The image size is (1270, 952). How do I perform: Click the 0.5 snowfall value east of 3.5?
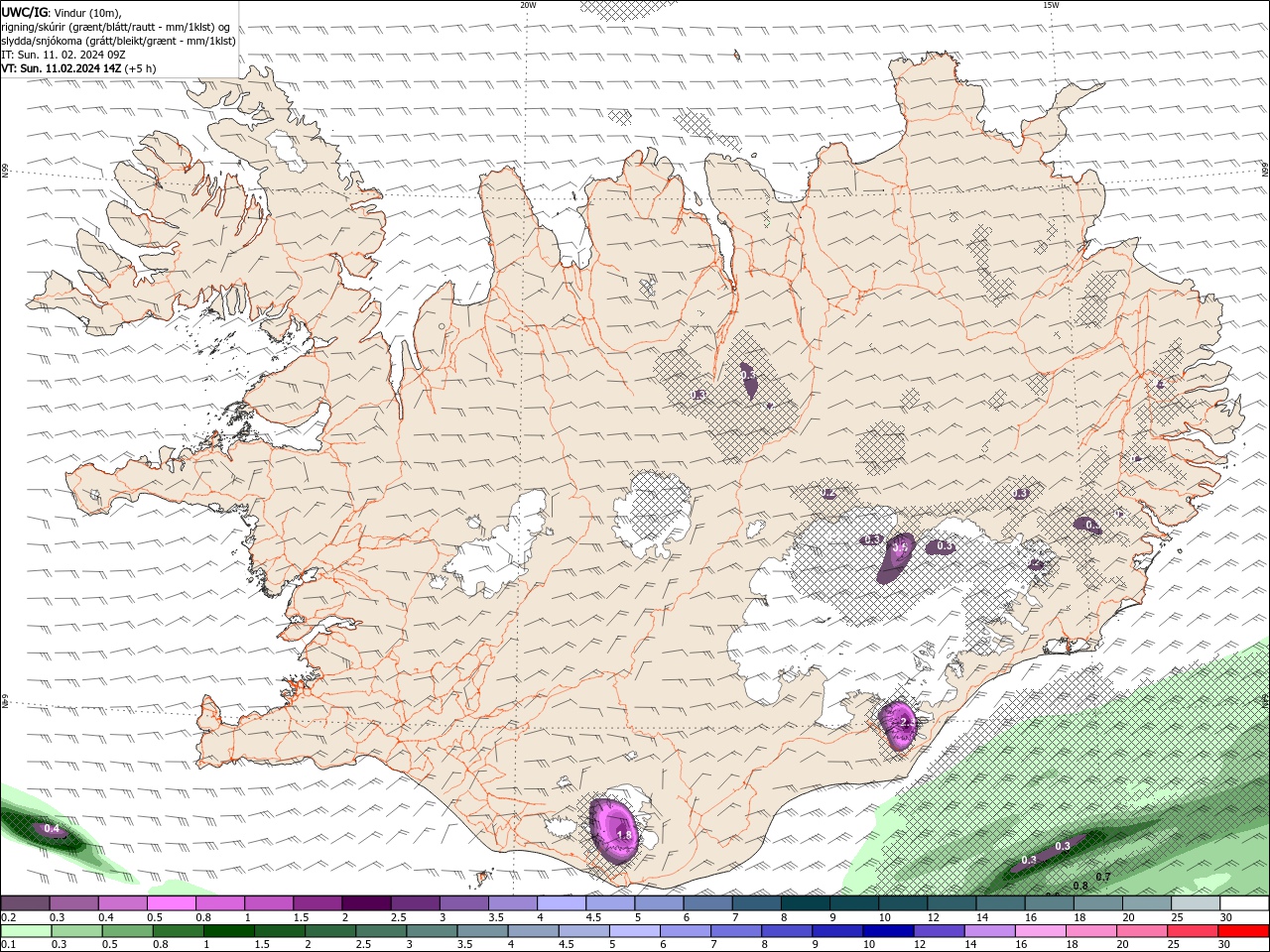click(946, 546)
